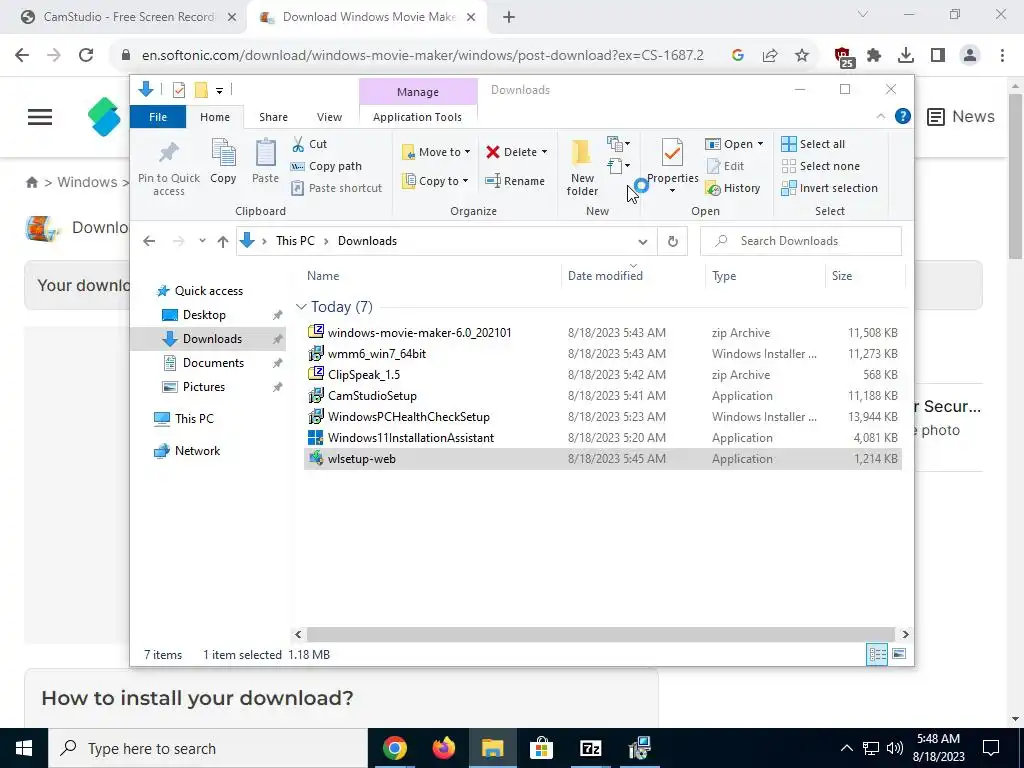The width and height of the screenshot is (1024, 768).
Task: Expand the Open button dropdown arrow
Action: click(x=760, y=144)
